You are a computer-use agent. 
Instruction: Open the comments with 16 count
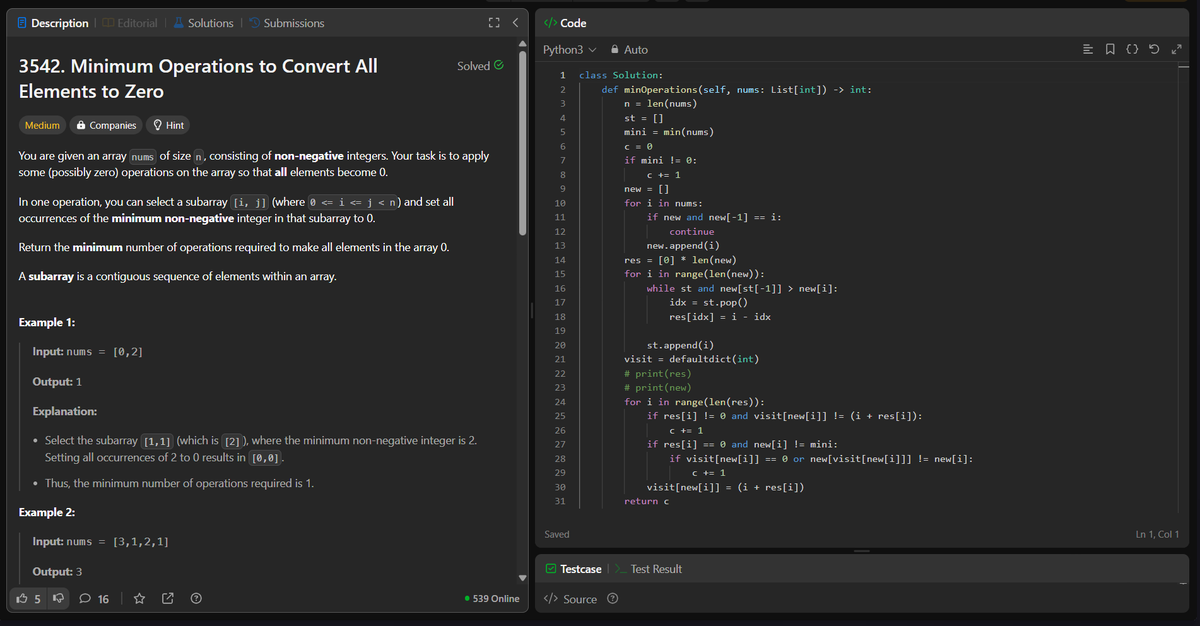point(95,599)
